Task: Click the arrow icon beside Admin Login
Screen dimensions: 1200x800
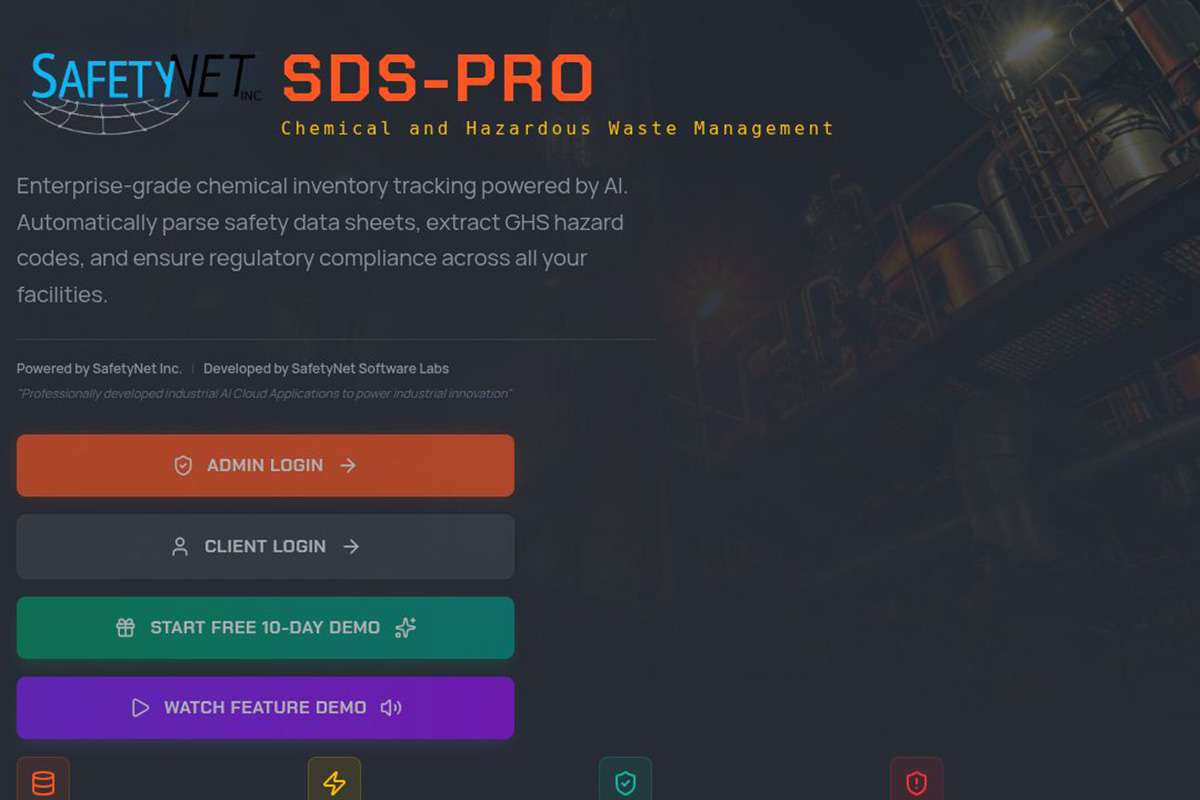Action: pyautogui.click(x=348, y=465)
